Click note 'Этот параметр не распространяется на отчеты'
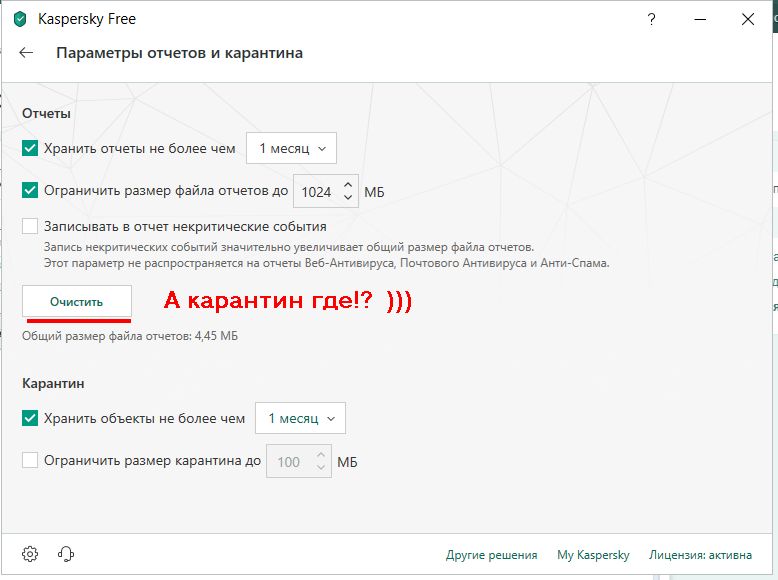Screen dimensions: 778x580 (x=326, y=263)
